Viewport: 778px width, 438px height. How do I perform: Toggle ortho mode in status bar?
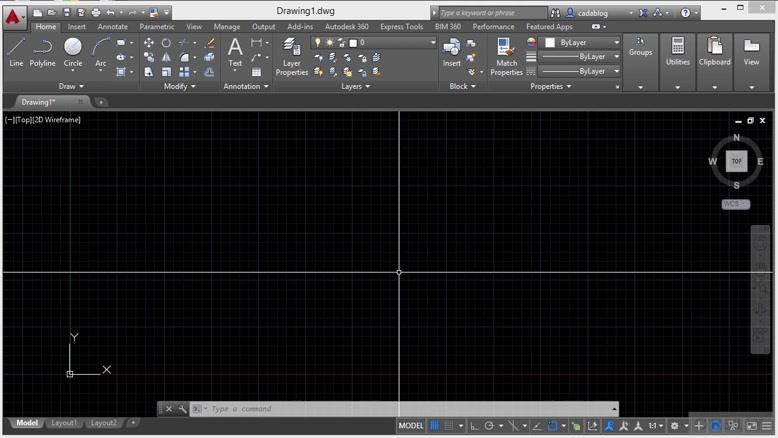coord(474,426)
